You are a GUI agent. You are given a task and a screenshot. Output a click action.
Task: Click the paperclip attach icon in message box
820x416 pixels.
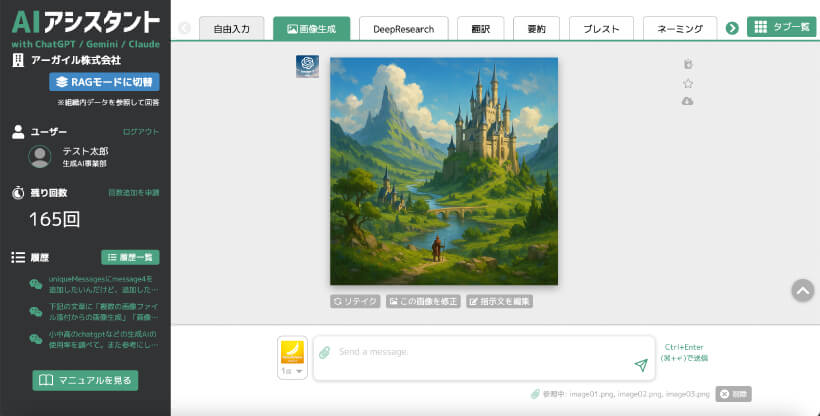pos(325,352)
